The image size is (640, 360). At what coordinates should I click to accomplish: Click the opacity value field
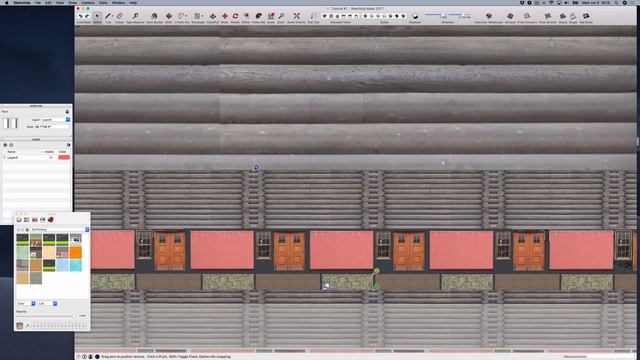[x=82, y=316]
